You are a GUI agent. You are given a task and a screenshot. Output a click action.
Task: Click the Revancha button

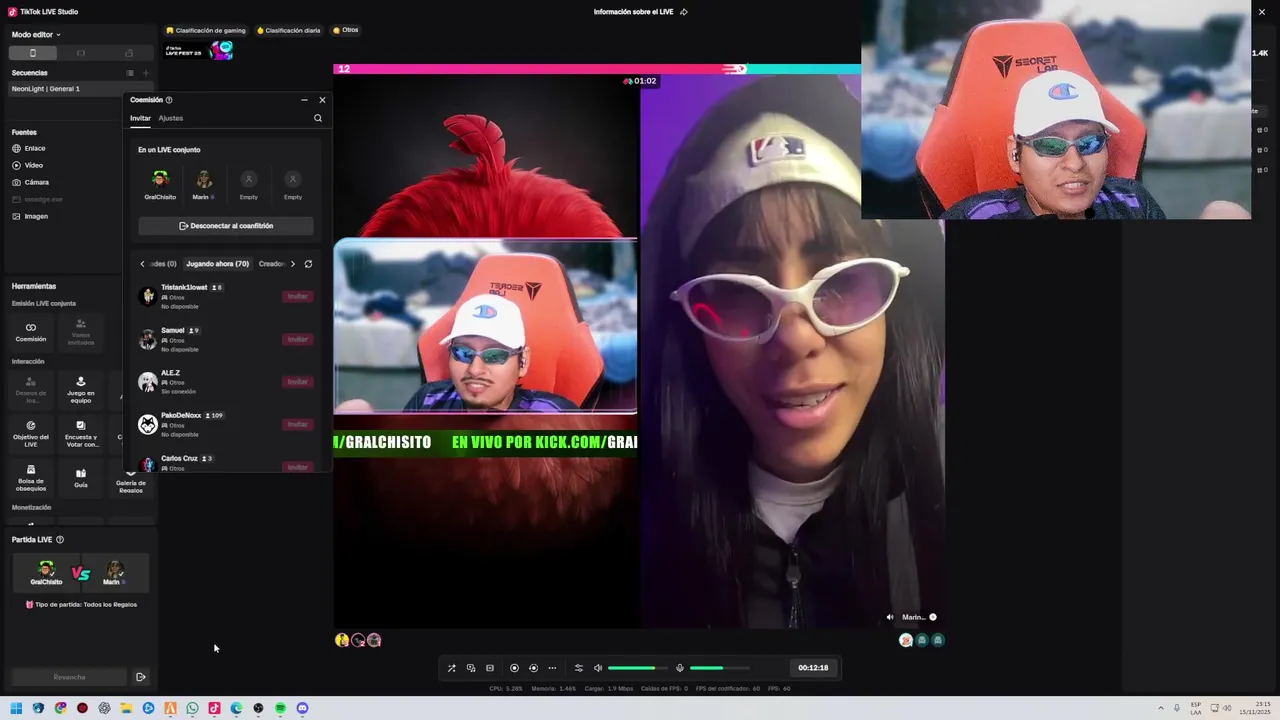click(69, 677)
